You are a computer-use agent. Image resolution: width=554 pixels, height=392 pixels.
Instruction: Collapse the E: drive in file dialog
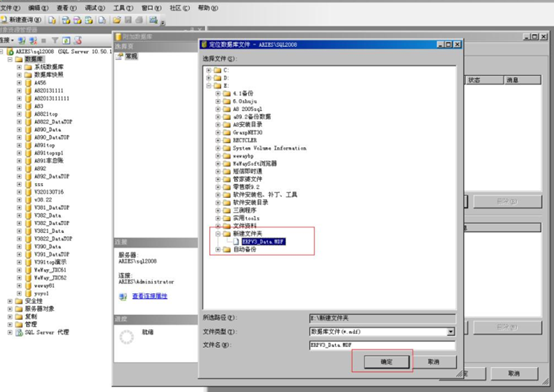(x=209, y=86)
